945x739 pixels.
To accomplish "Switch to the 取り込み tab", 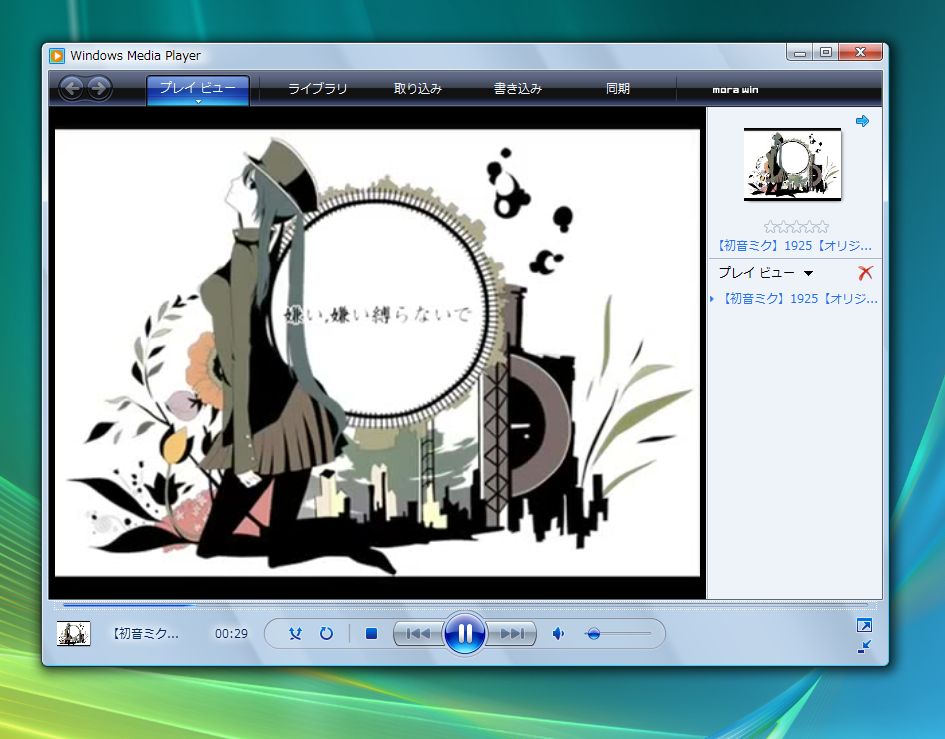I will tap(418, 89).
